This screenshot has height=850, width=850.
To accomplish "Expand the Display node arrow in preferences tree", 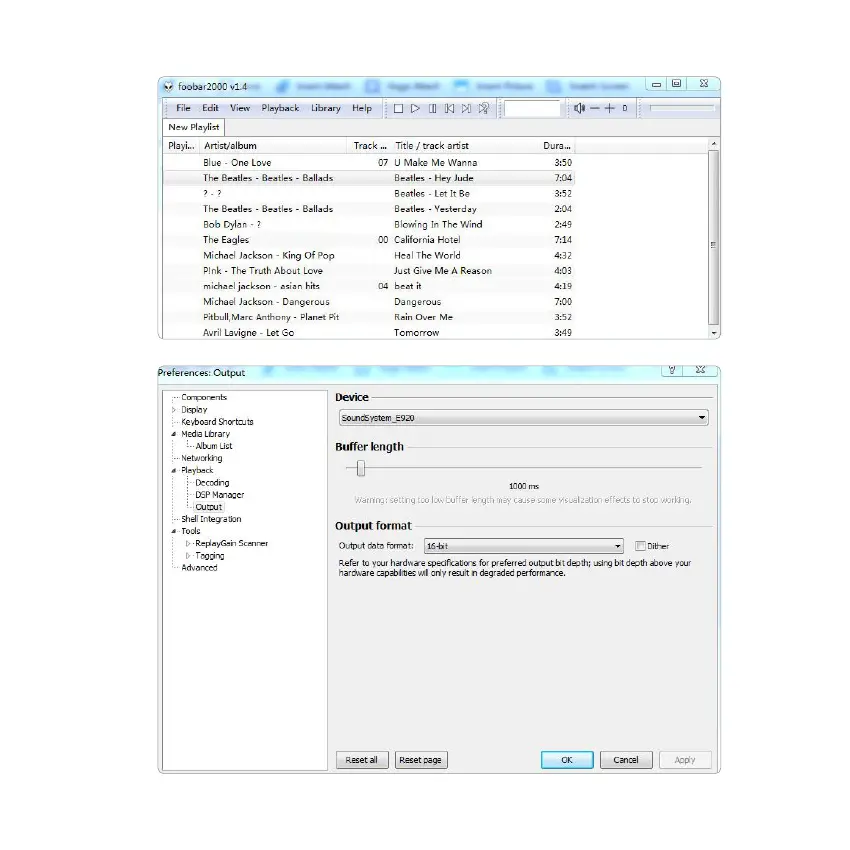I will (174, 410).
